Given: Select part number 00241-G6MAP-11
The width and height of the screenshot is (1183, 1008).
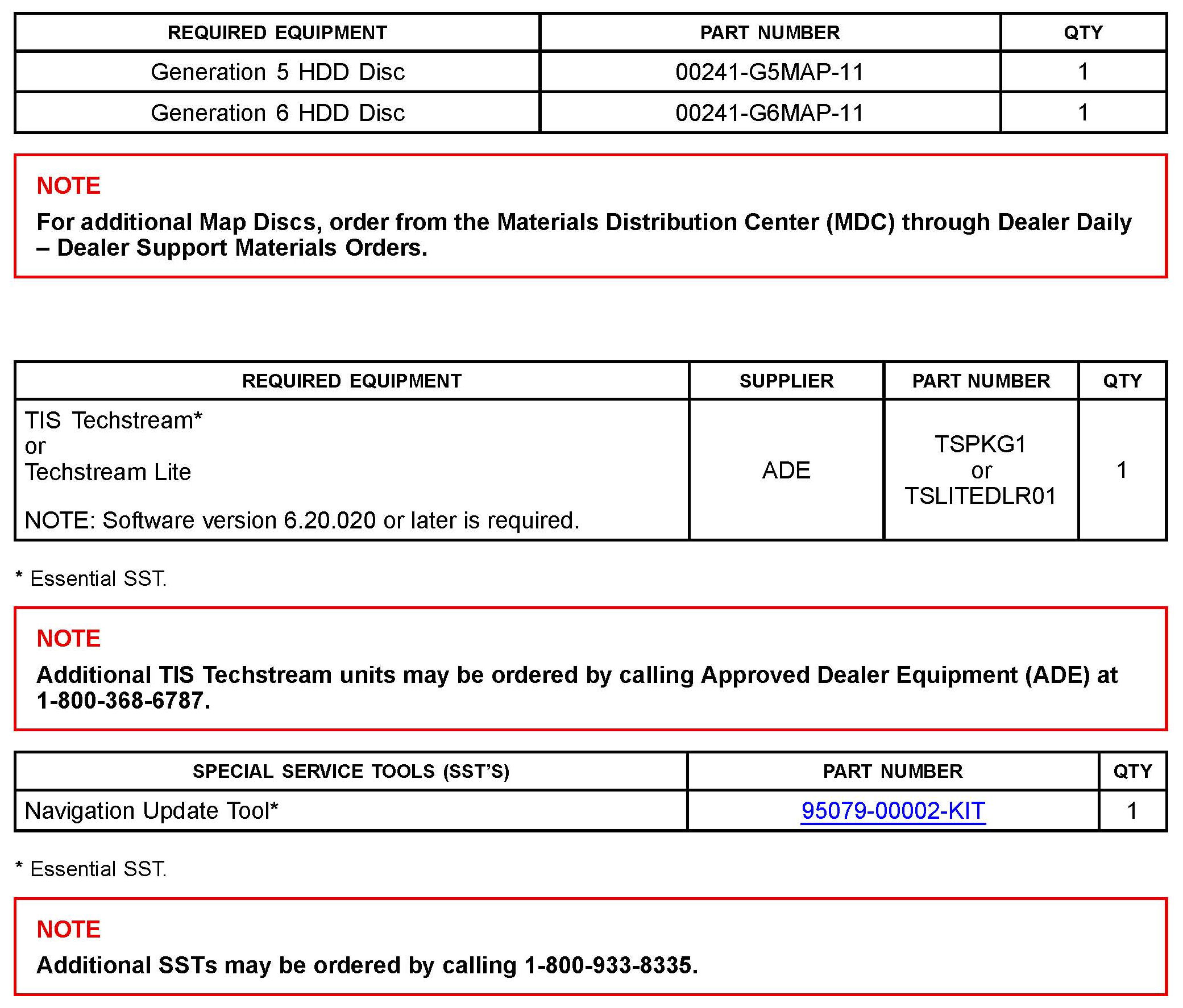Looking at the screenshot, I should (x=769, y=113).
